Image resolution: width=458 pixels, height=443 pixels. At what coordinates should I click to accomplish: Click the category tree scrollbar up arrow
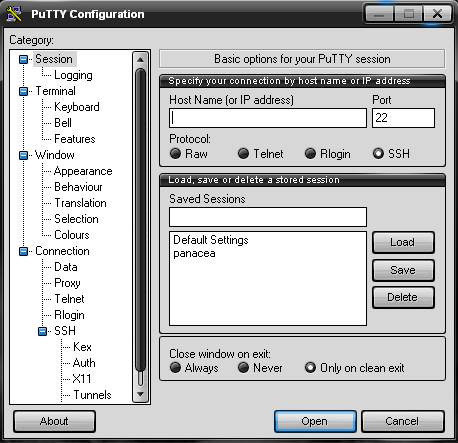pyautogui.click(x=140, y=60)
